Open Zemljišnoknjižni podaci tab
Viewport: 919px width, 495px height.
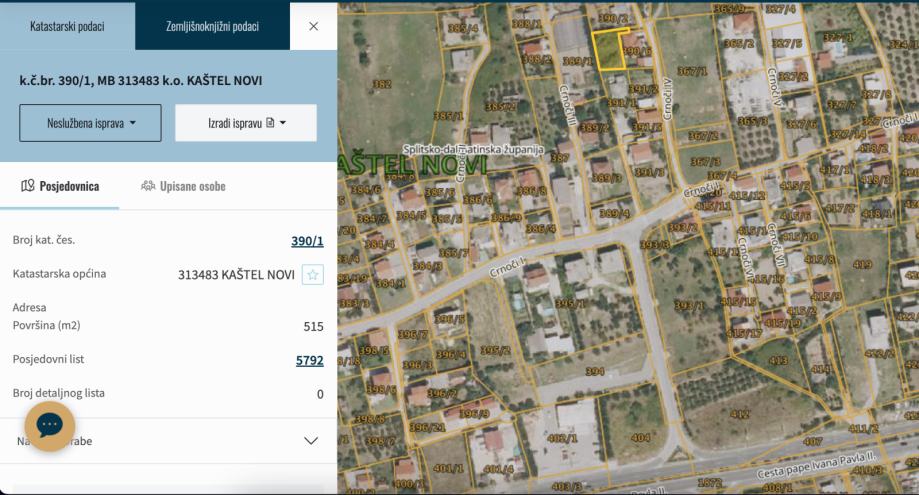coord(212,26)
